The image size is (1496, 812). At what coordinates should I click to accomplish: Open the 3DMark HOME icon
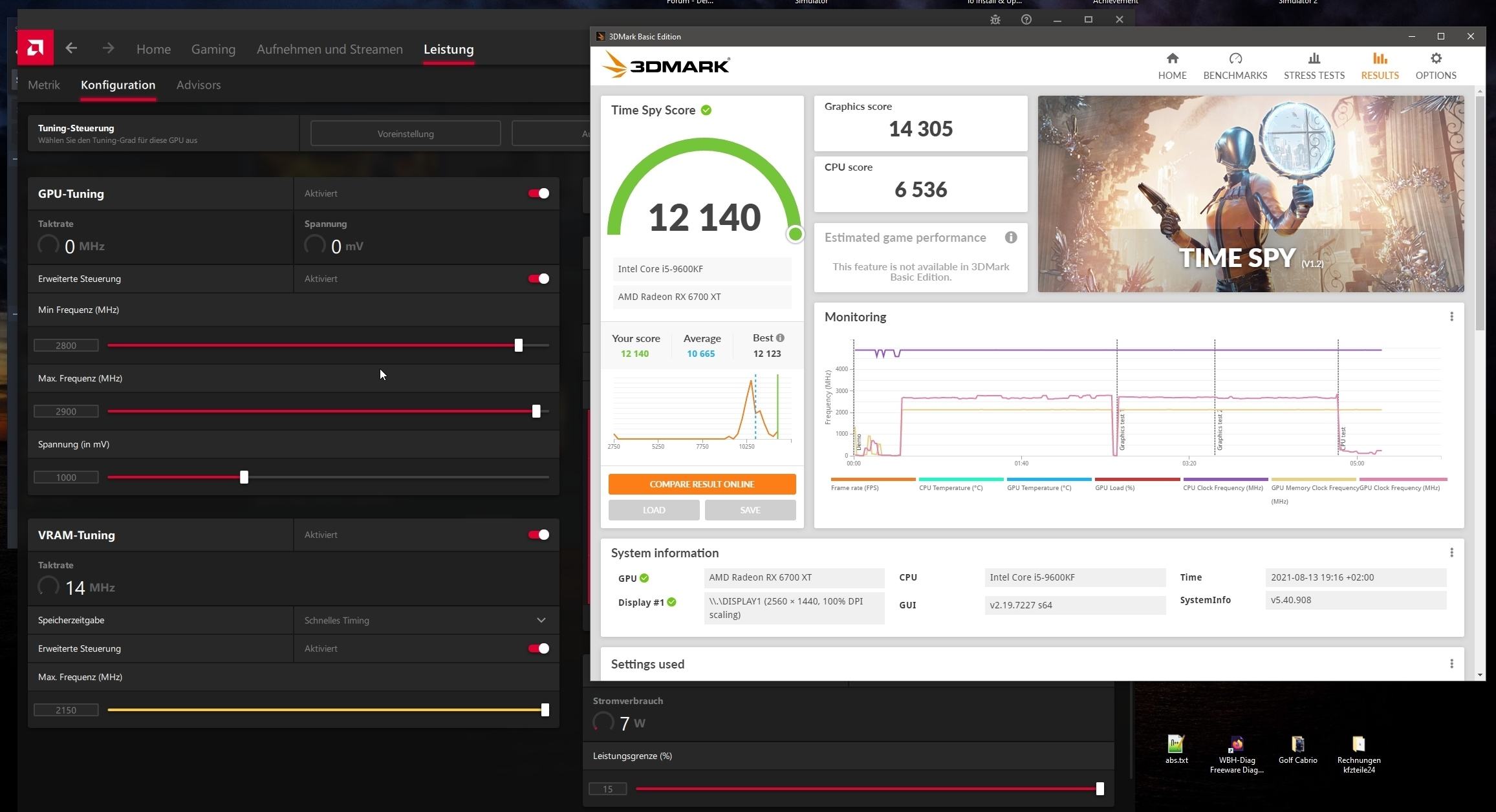[1172, 59]
